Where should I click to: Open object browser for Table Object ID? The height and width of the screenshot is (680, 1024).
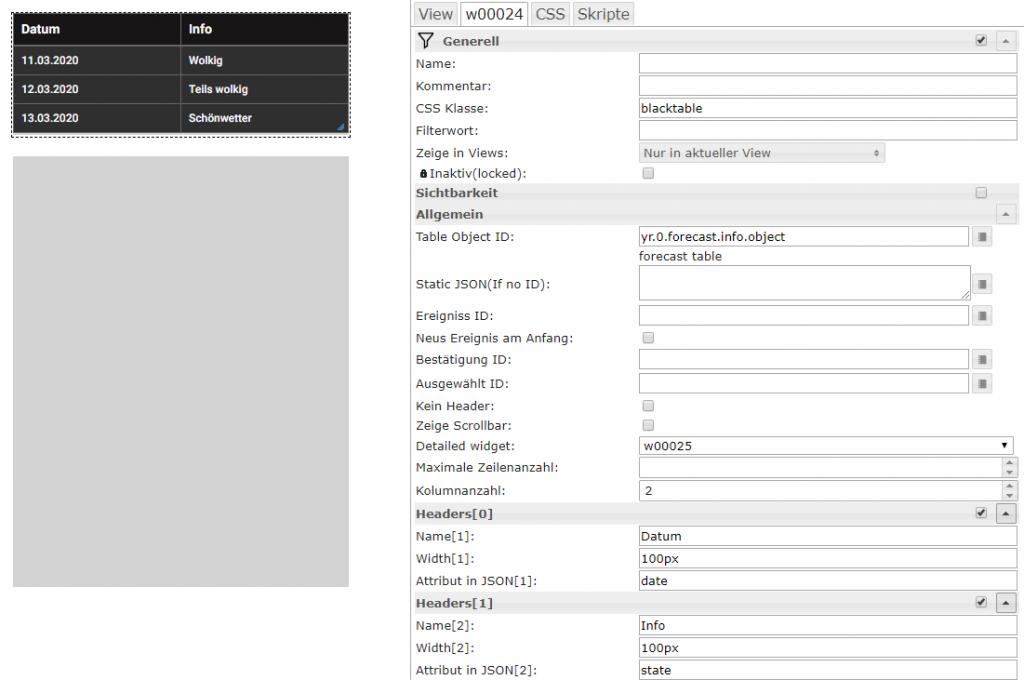(982, 237)
